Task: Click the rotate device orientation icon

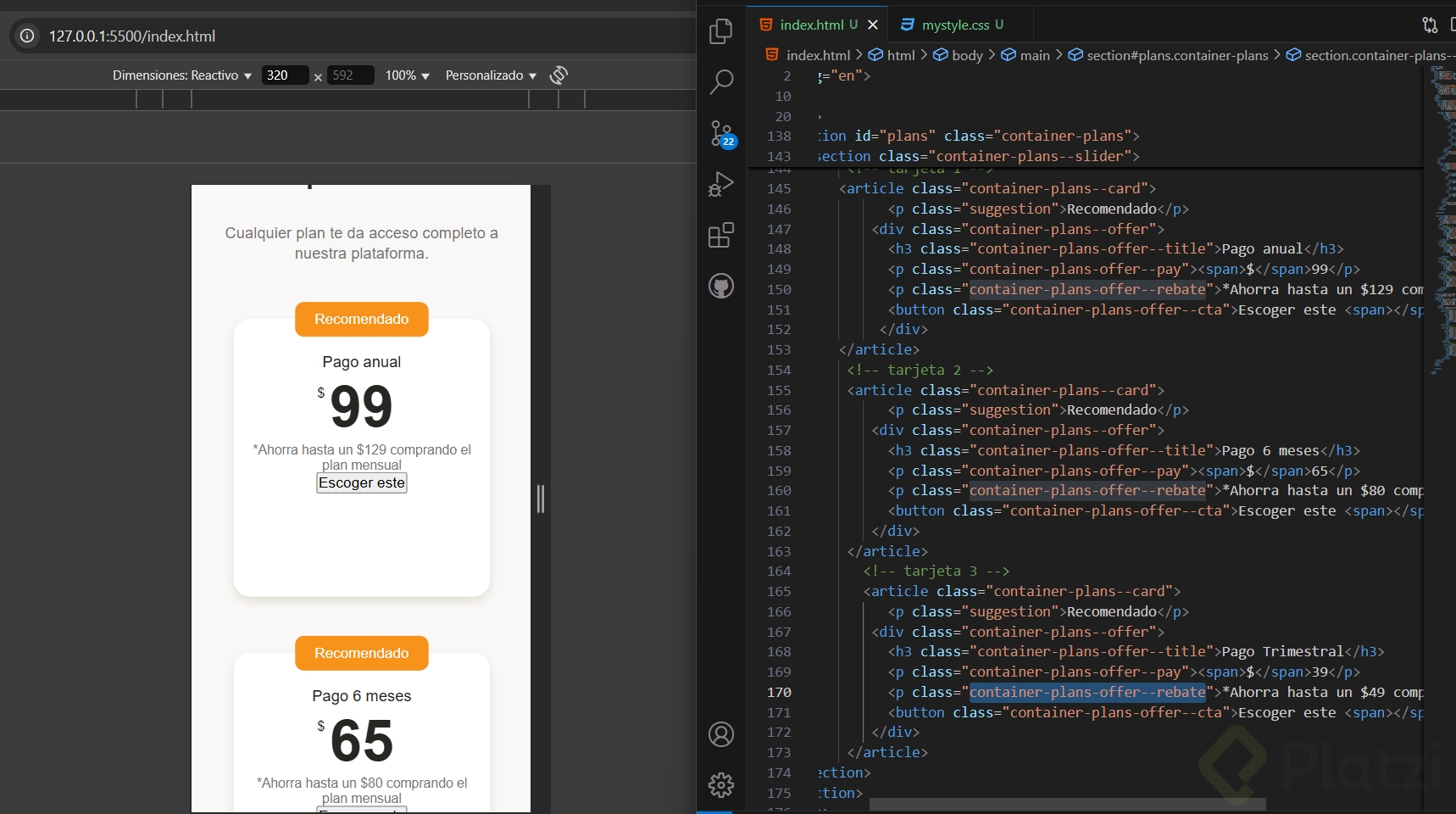Action: pyautogui.click(x=559, y=75)
